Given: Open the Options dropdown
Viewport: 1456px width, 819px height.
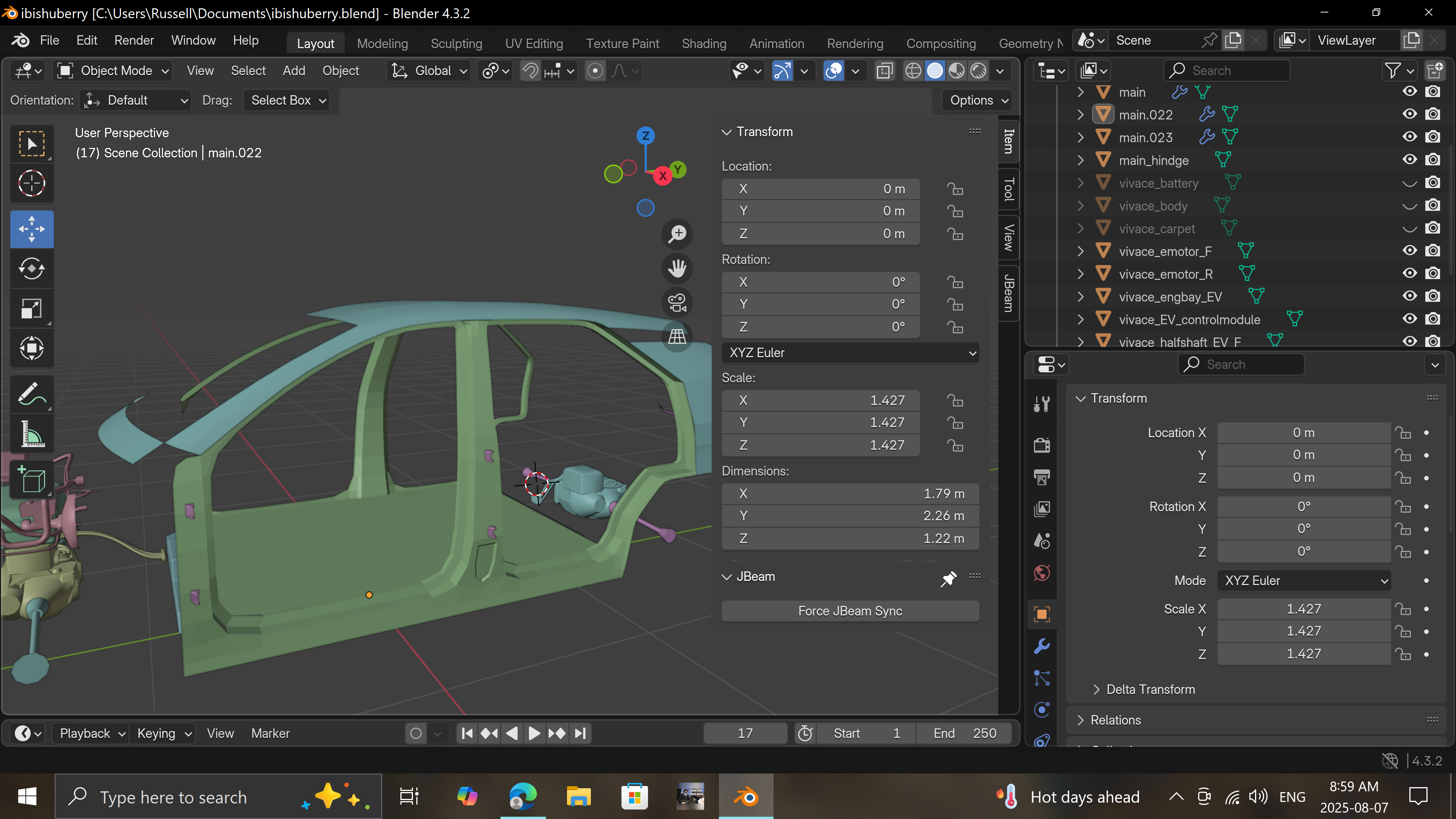Looking at the screenshot, I should [x=977, y=100].
